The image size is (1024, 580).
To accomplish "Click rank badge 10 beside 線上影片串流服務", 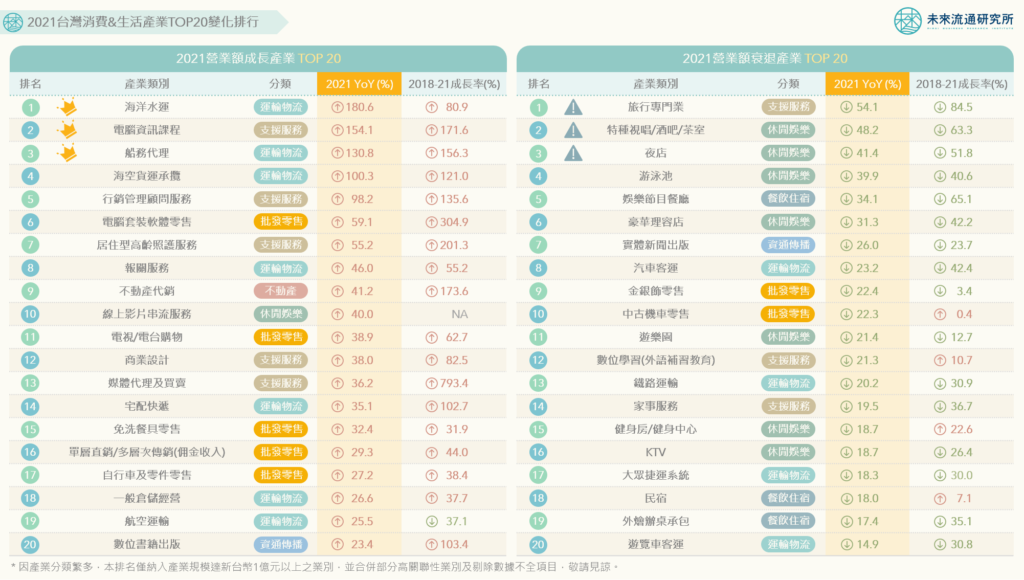I will pyautogui.click(x=30, y=314).
